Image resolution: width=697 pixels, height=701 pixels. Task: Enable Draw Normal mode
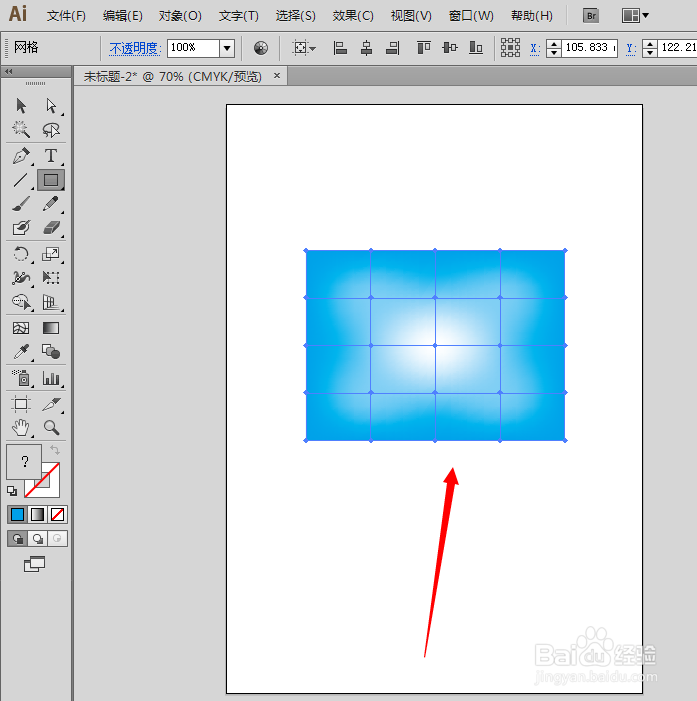coord(17,539)
